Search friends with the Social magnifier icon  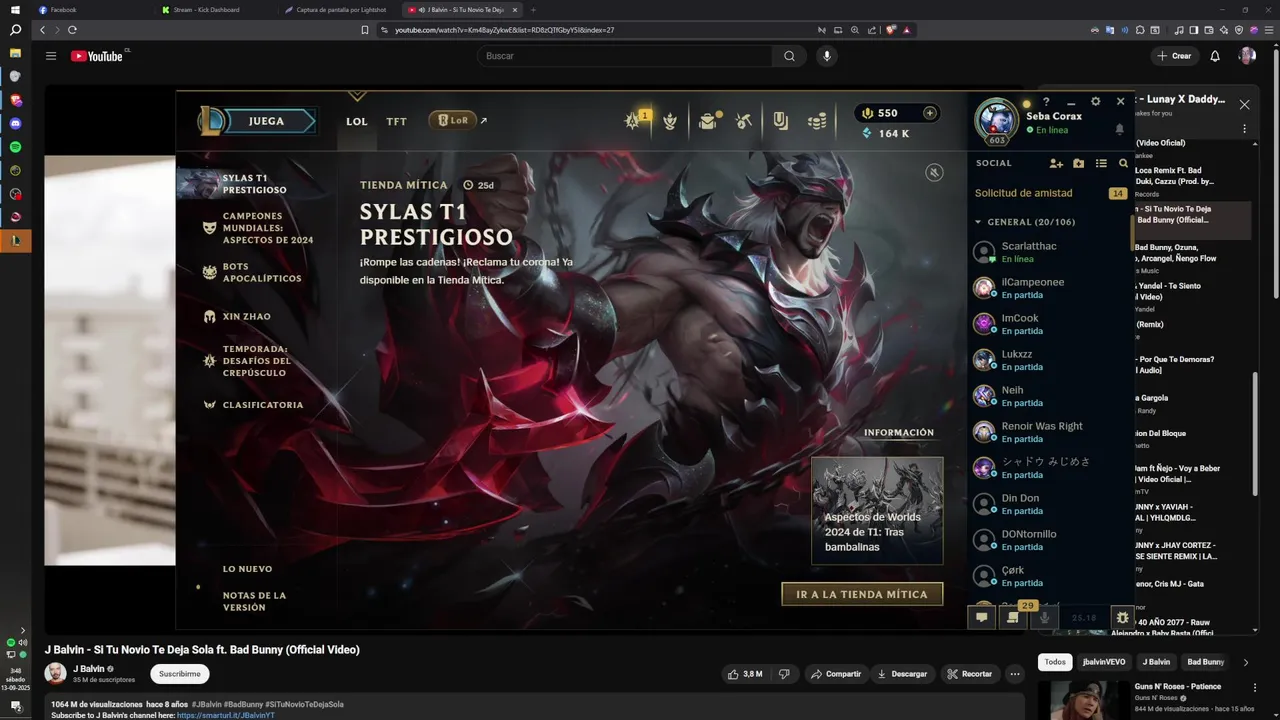pyautogui.click(x=1123, y=163)
